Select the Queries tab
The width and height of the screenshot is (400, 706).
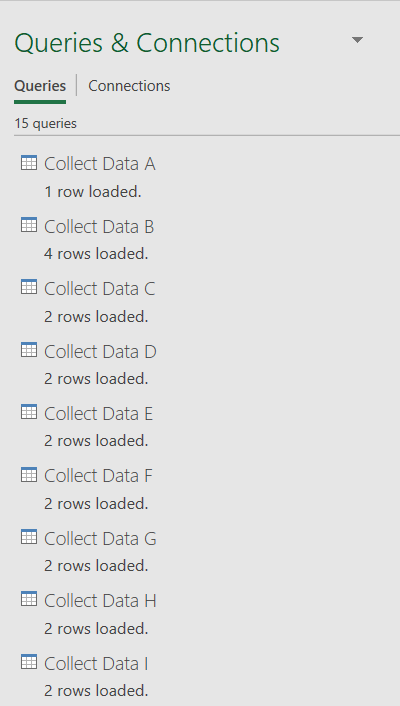pyautogui.click(x=40, y=86)
